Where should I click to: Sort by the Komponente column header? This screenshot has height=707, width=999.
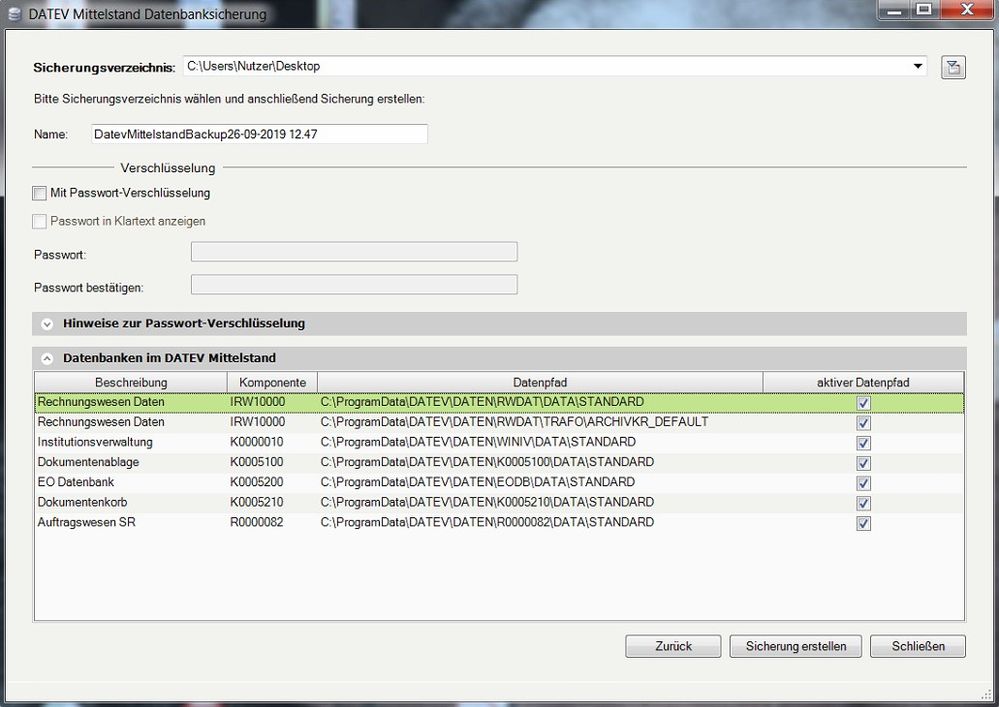[x=272, y=382]
